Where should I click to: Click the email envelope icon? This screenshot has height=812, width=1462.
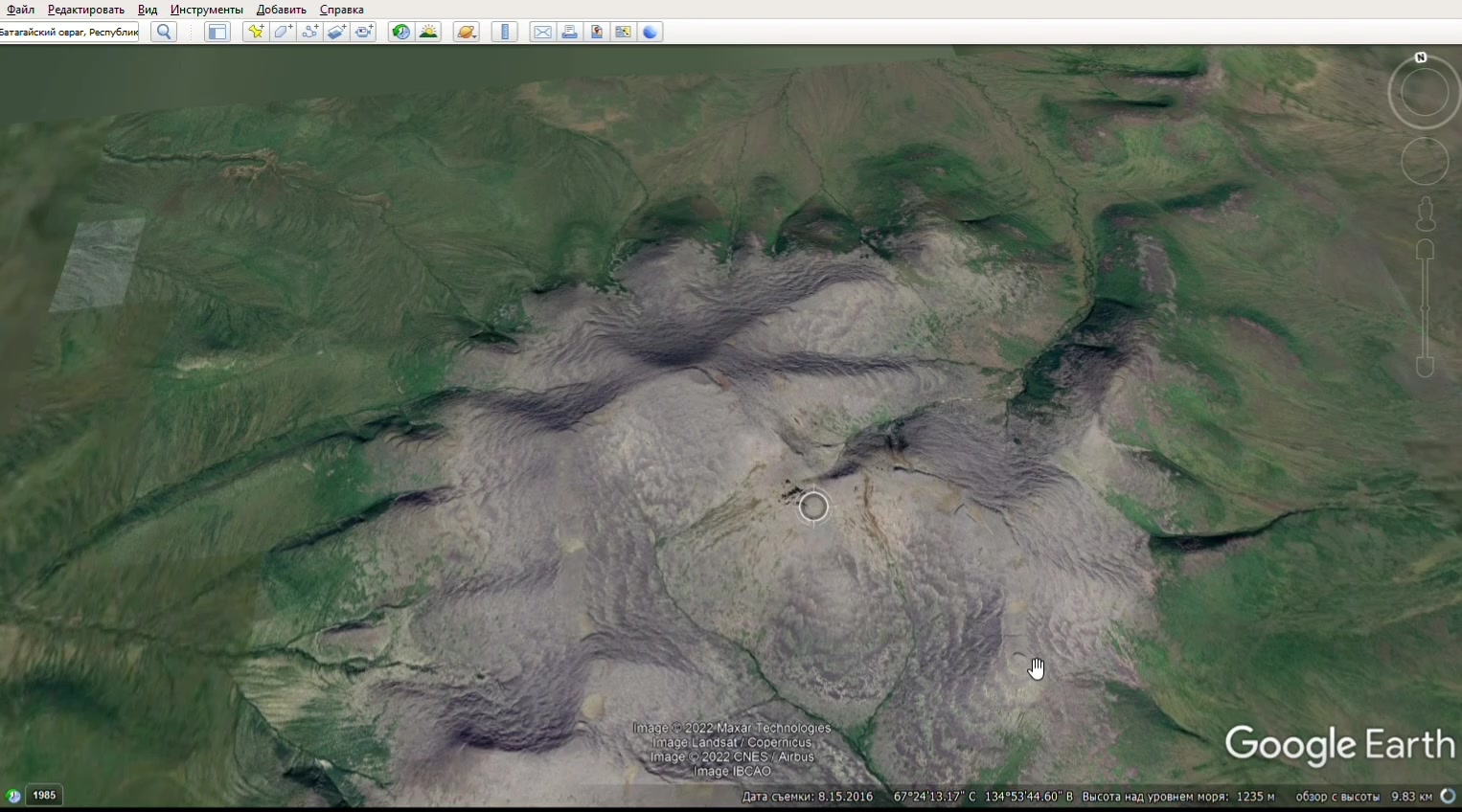pos(542,32)
